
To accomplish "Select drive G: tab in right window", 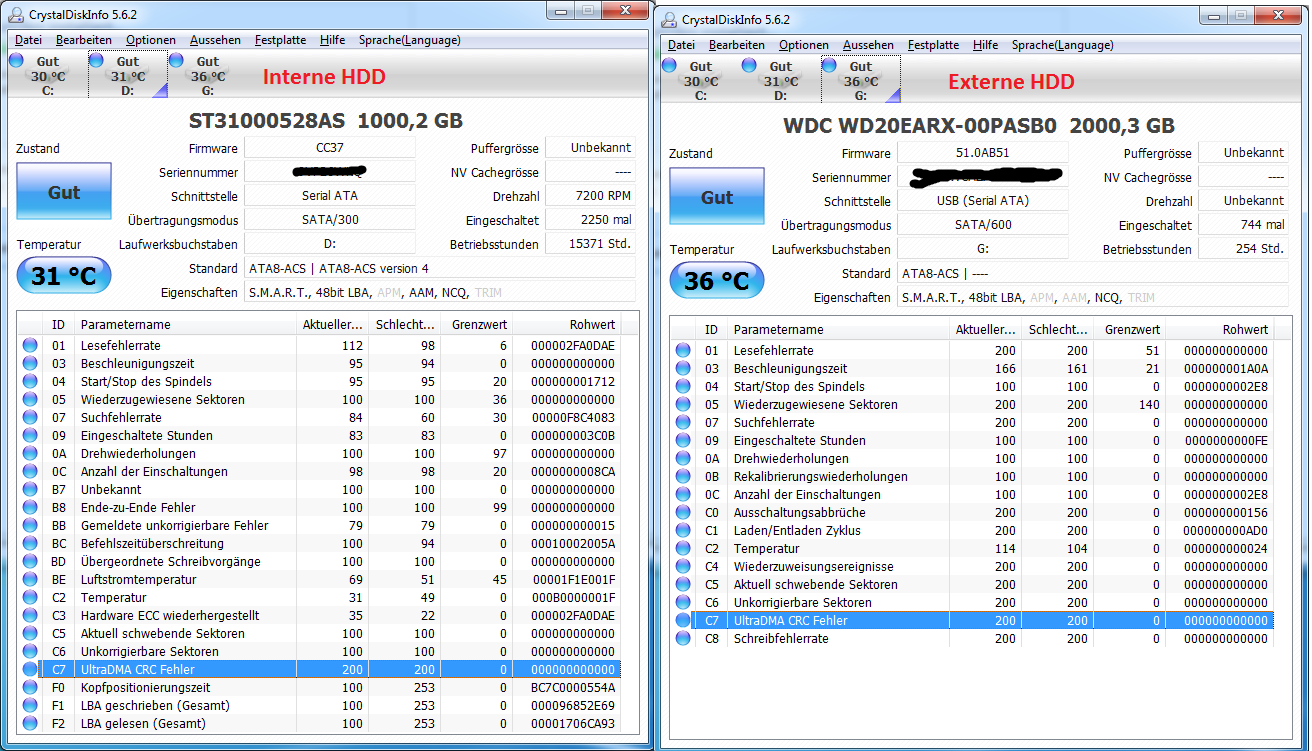I will point(860,81).
